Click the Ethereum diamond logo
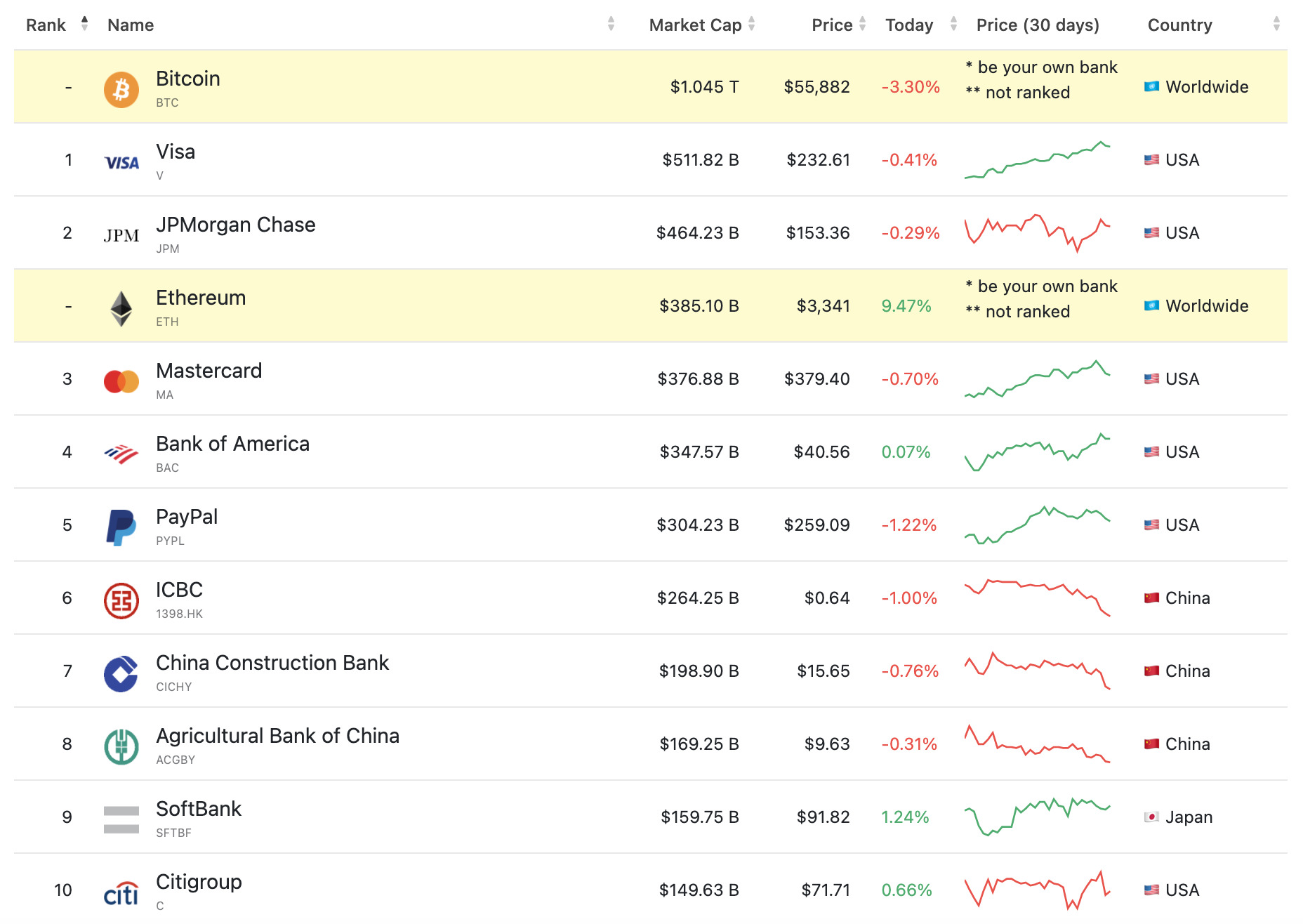The height and width of the screenshot is (924, 1303). click(x=121, y=309)
